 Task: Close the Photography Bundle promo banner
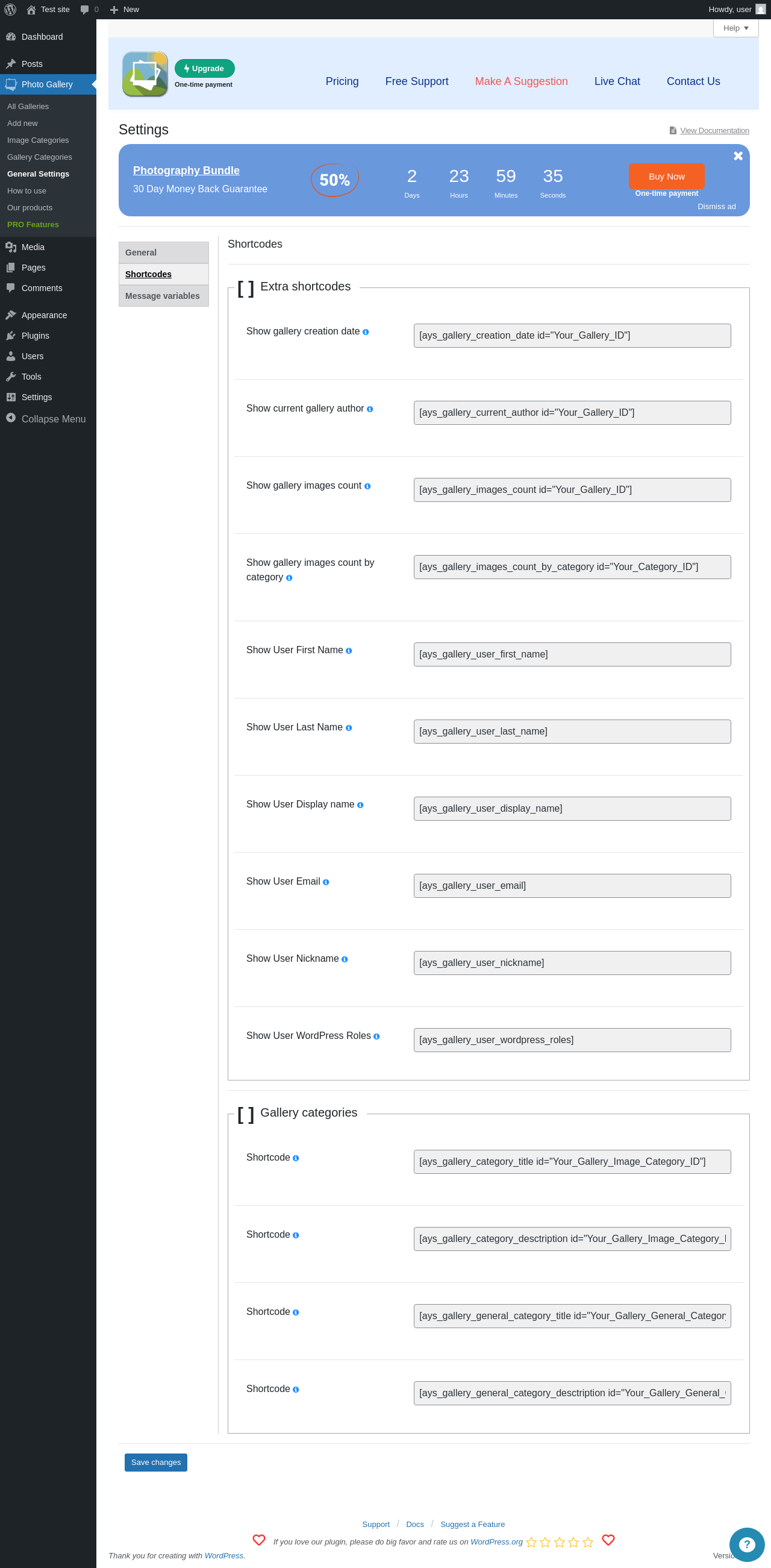(738, 156)
